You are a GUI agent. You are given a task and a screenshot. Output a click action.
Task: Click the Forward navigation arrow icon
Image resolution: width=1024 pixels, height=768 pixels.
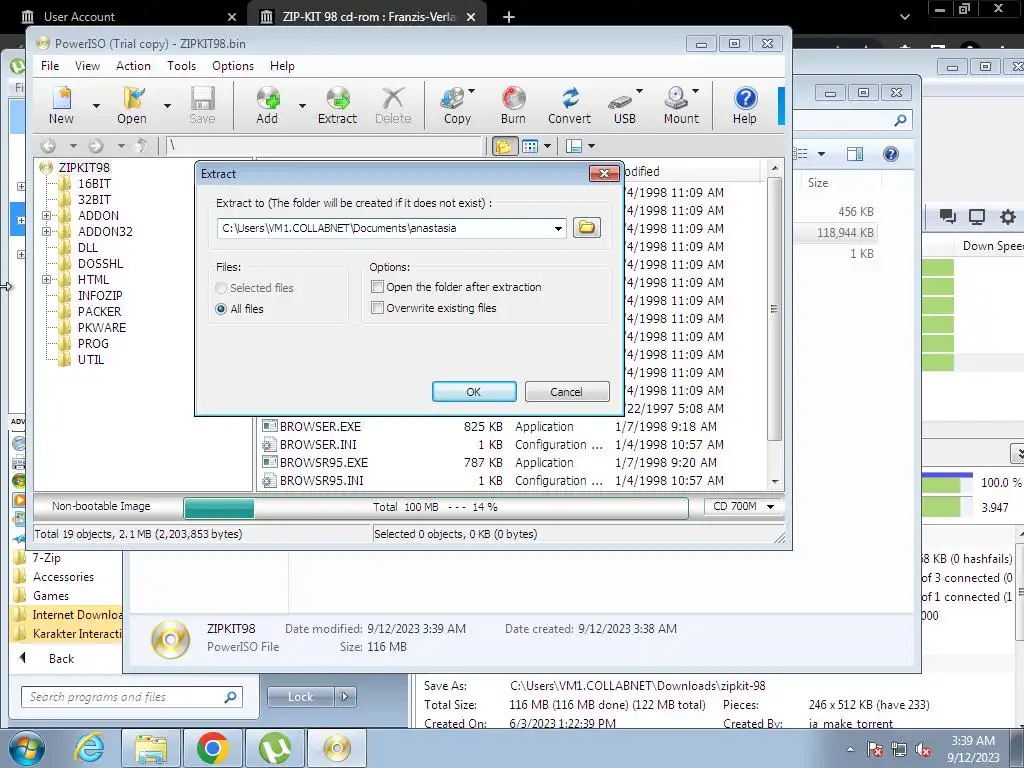(96, 146)
